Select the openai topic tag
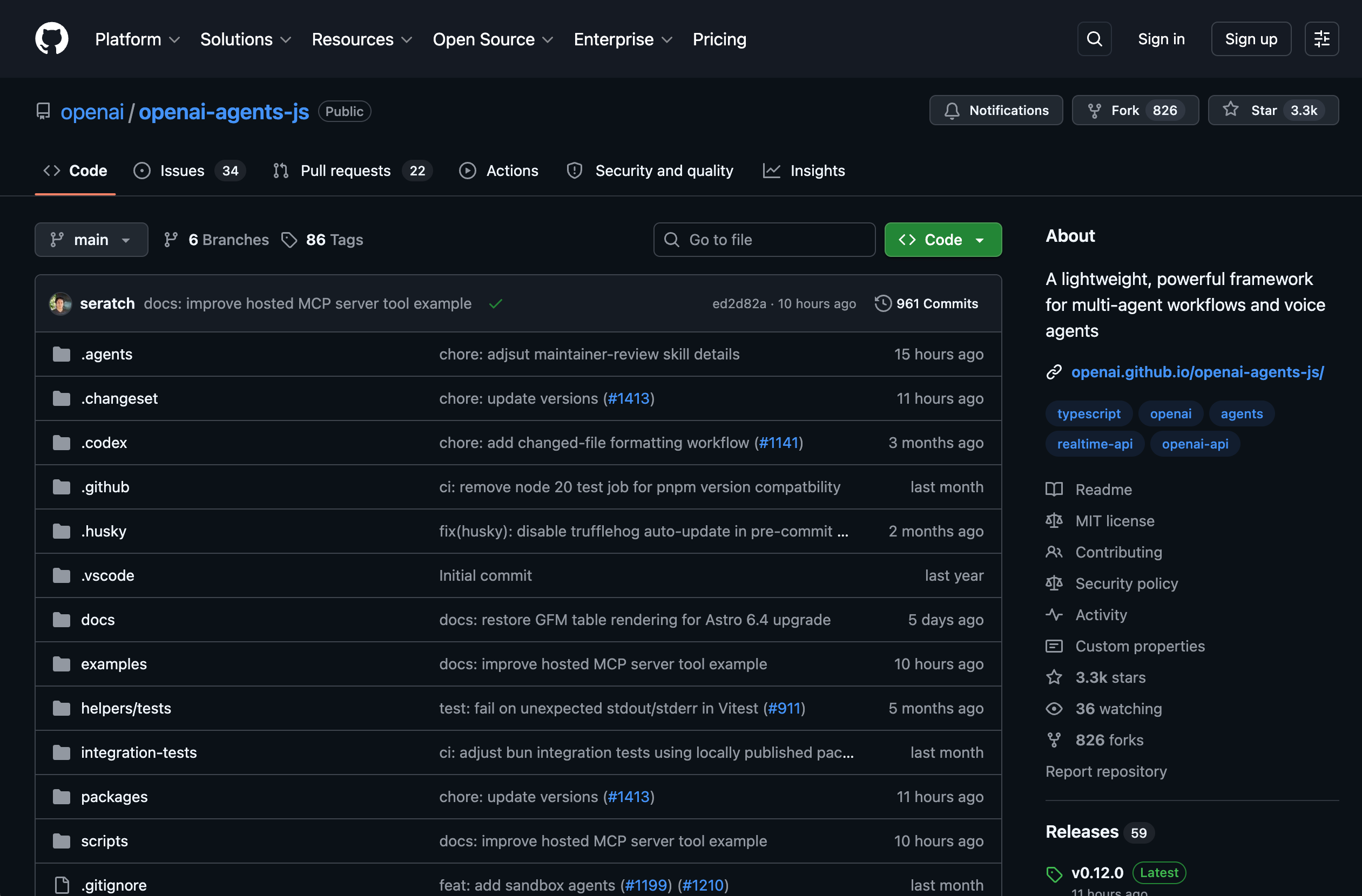The image size is (1362, 896). pyautogui.click(x=1170, y=414)
